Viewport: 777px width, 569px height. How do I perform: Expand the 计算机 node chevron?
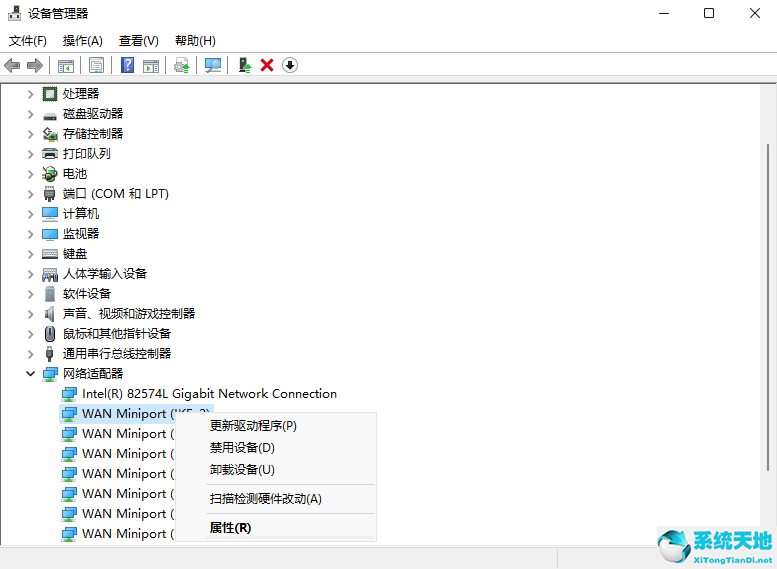[x=31, y=214]
